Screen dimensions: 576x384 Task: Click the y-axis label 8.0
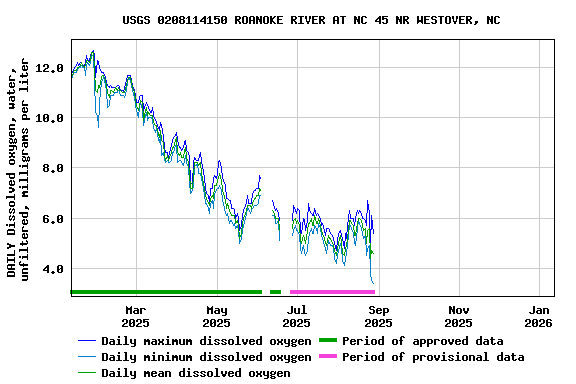click(x=53, y=168)
